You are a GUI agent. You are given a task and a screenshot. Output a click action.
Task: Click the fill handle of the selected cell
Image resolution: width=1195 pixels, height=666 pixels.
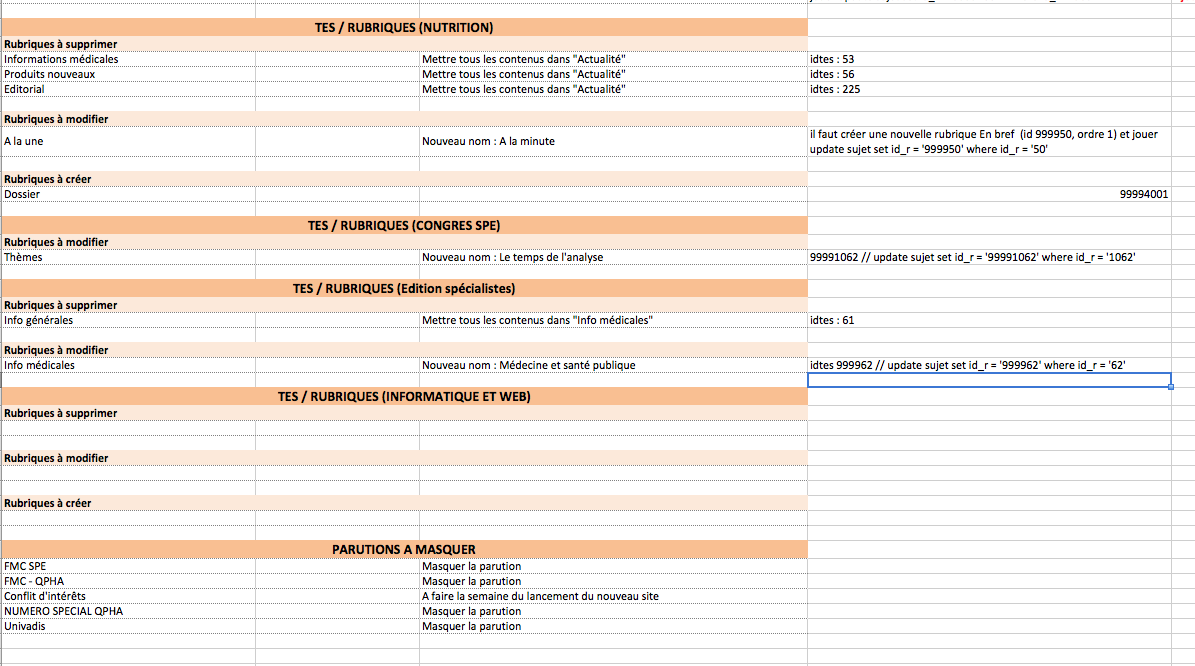coord(1171,387)
